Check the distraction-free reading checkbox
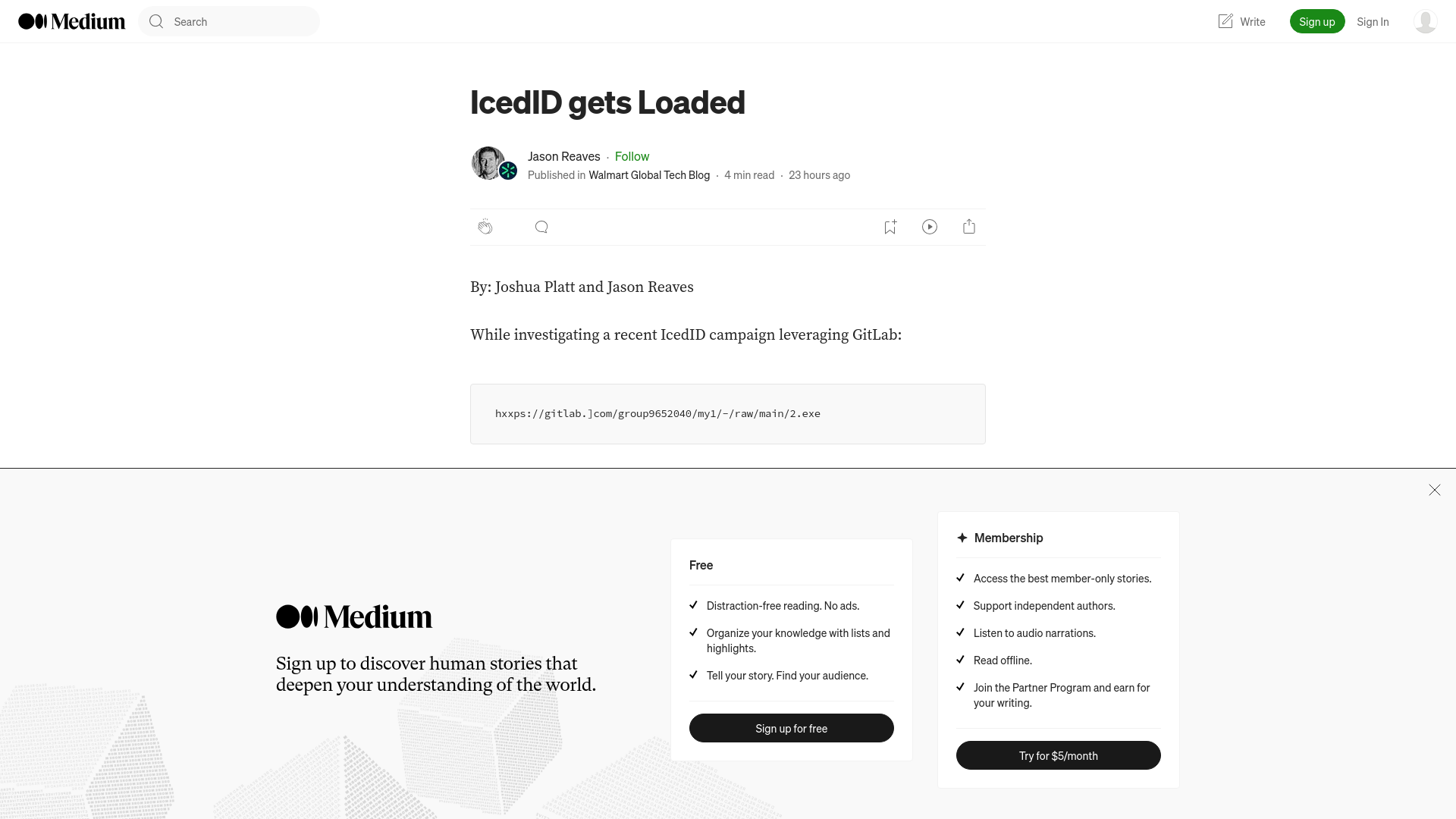The height and width of the screenshot is (819, 1456). pos(693,604)
